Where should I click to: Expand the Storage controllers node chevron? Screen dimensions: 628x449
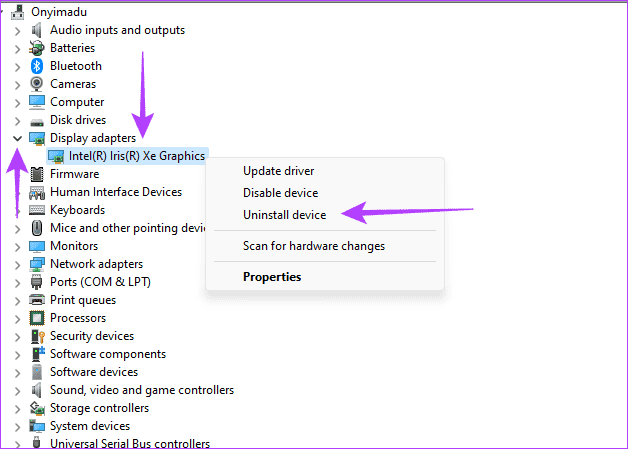[17, 409]
